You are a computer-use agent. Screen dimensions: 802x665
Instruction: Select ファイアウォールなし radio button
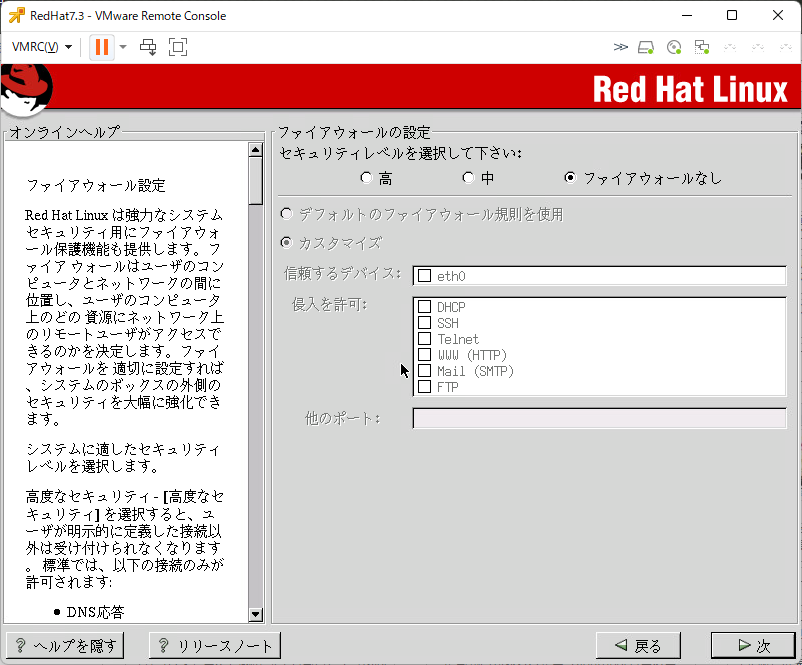(x=570, y=178)
